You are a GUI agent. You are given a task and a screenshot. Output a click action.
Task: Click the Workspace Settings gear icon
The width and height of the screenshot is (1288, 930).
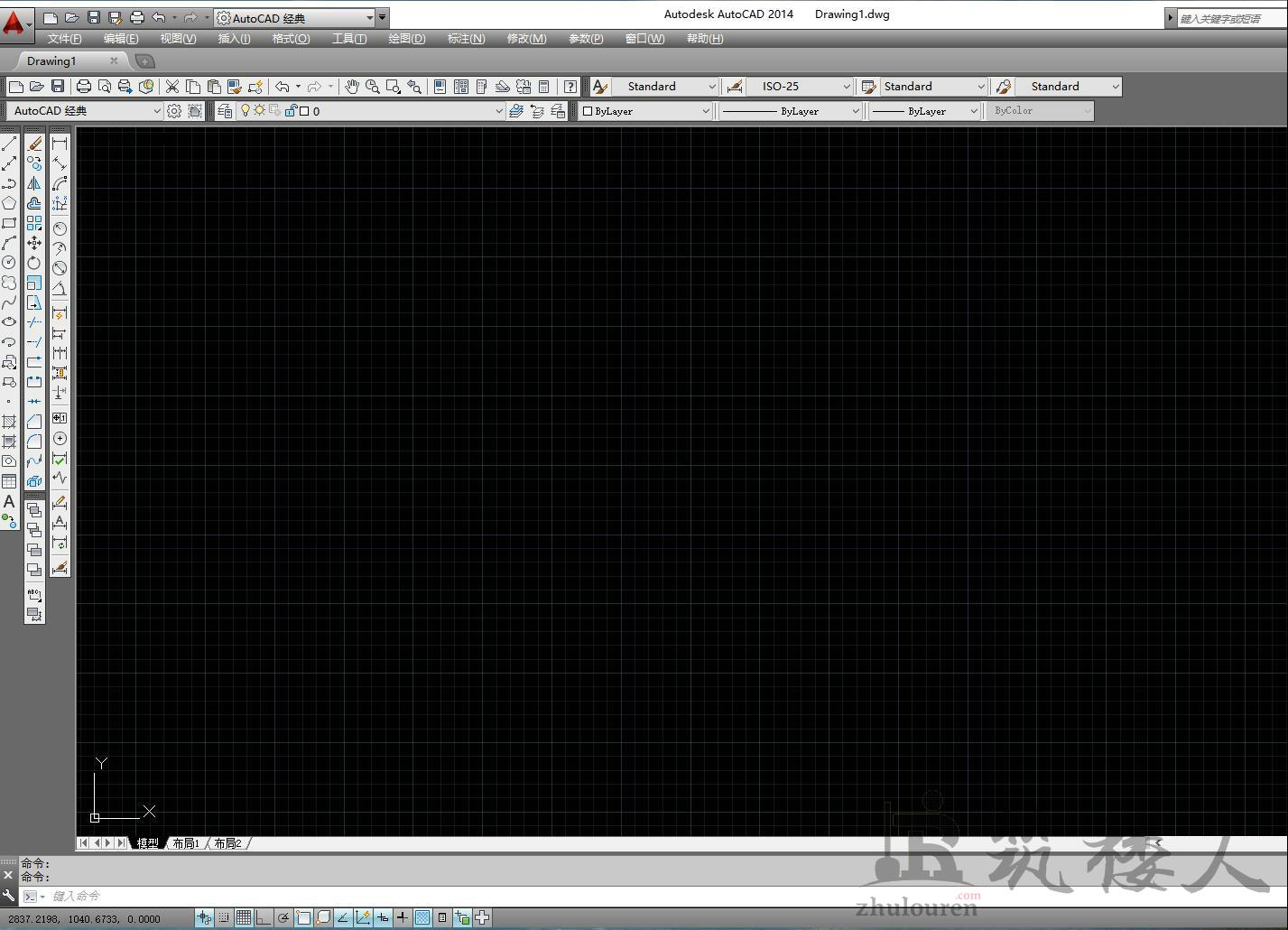(174, 111)
